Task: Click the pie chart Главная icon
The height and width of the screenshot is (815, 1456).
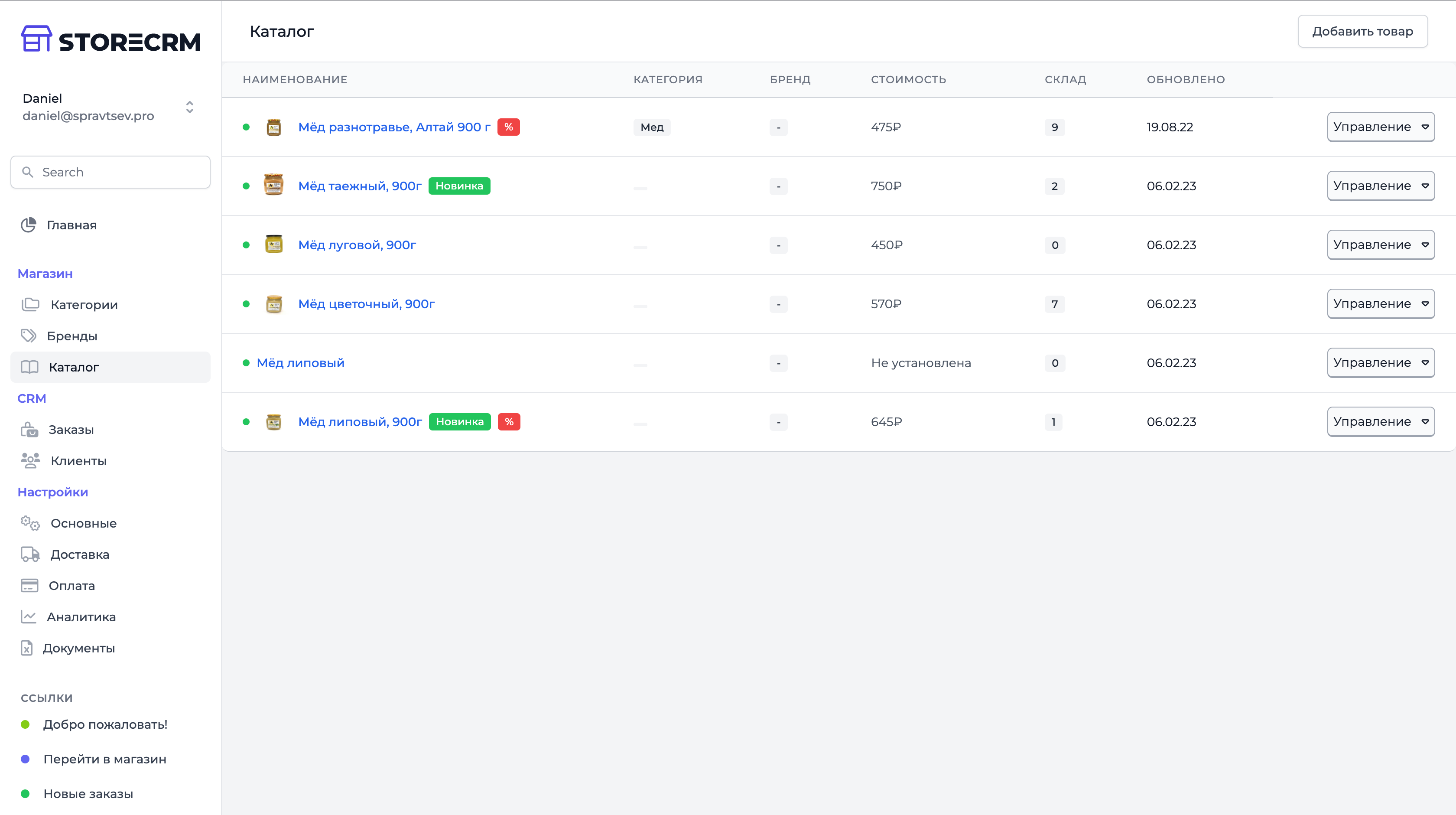Action: 29,225
